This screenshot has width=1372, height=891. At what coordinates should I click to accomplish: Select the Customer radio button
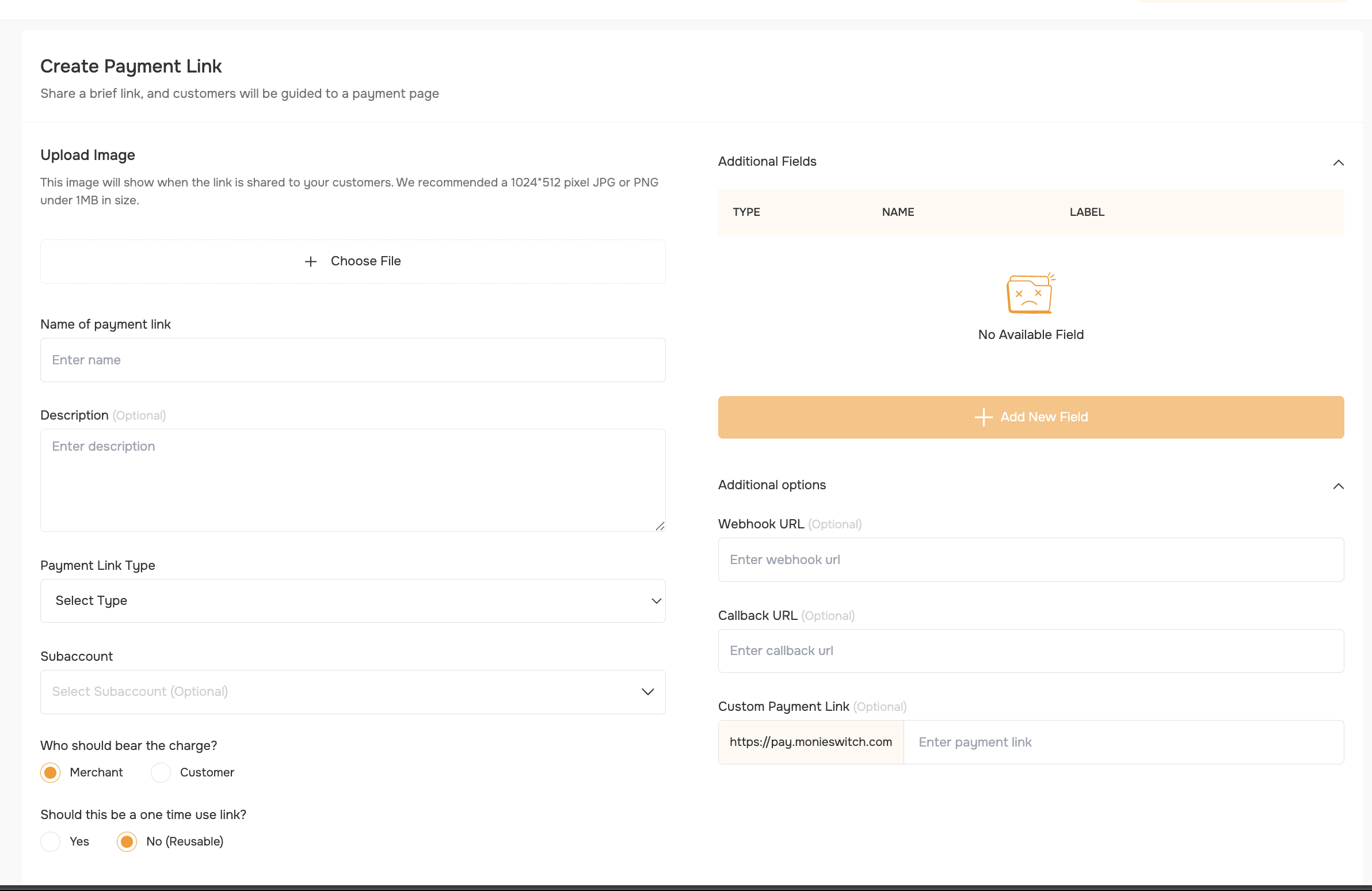click(x=161, y=772)
